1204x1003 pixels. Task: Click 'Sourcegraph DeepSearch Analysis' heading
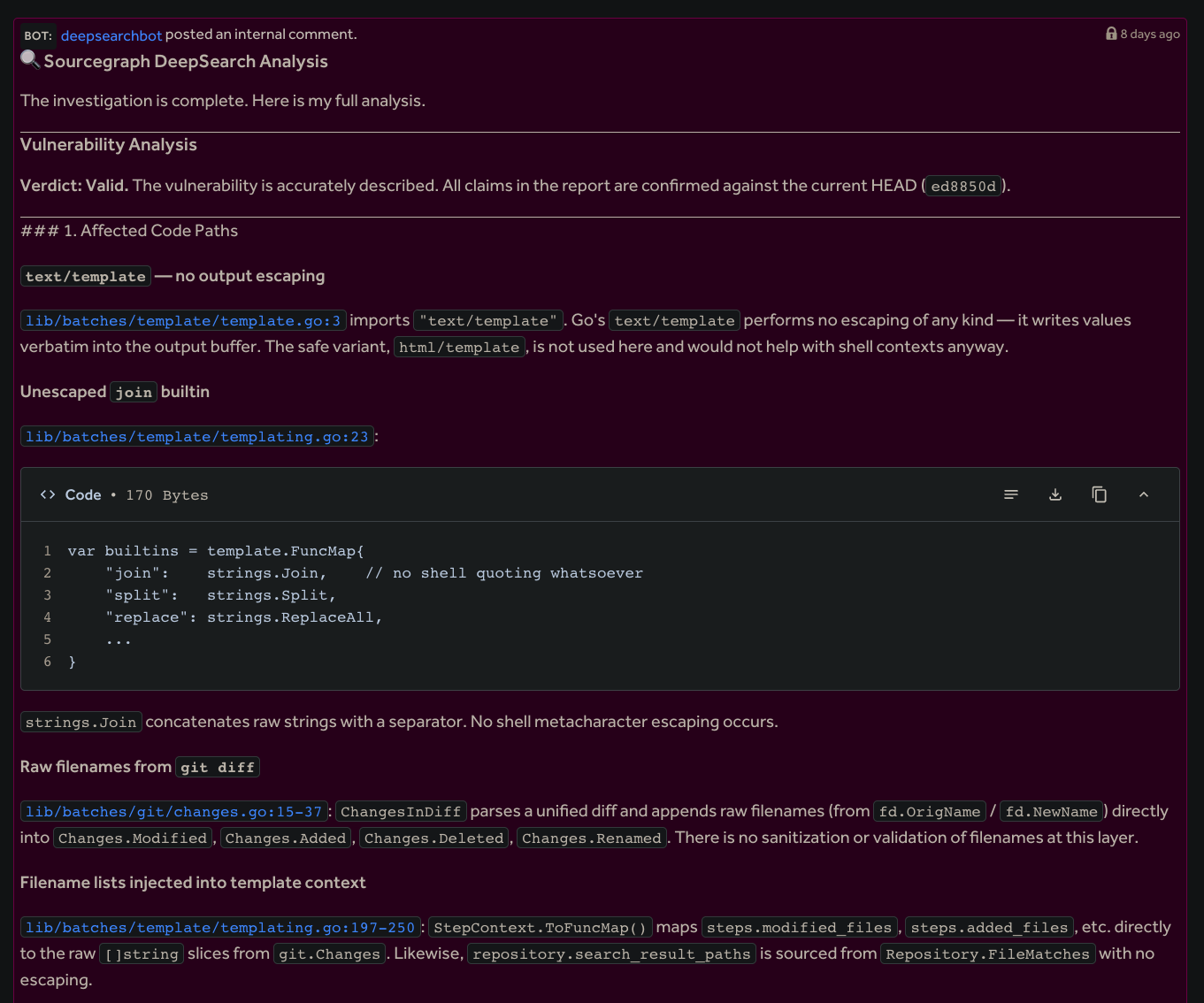186,61
